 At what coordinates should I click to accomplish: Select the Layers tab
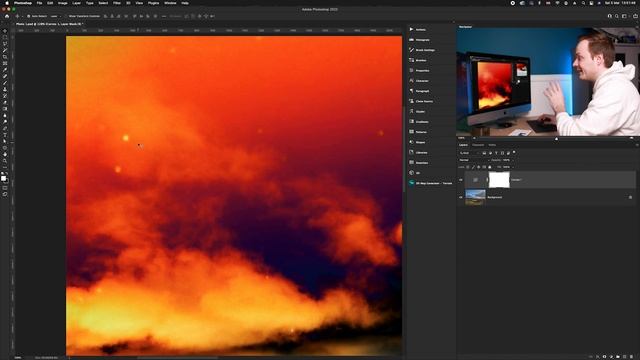463,145
